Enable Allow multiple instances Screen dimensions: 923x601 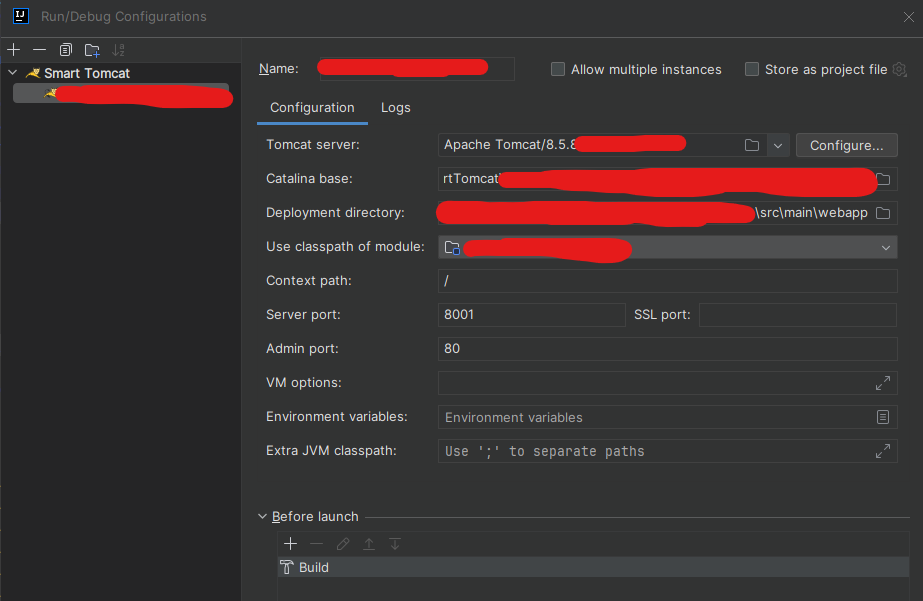click(x=557, y=69)
